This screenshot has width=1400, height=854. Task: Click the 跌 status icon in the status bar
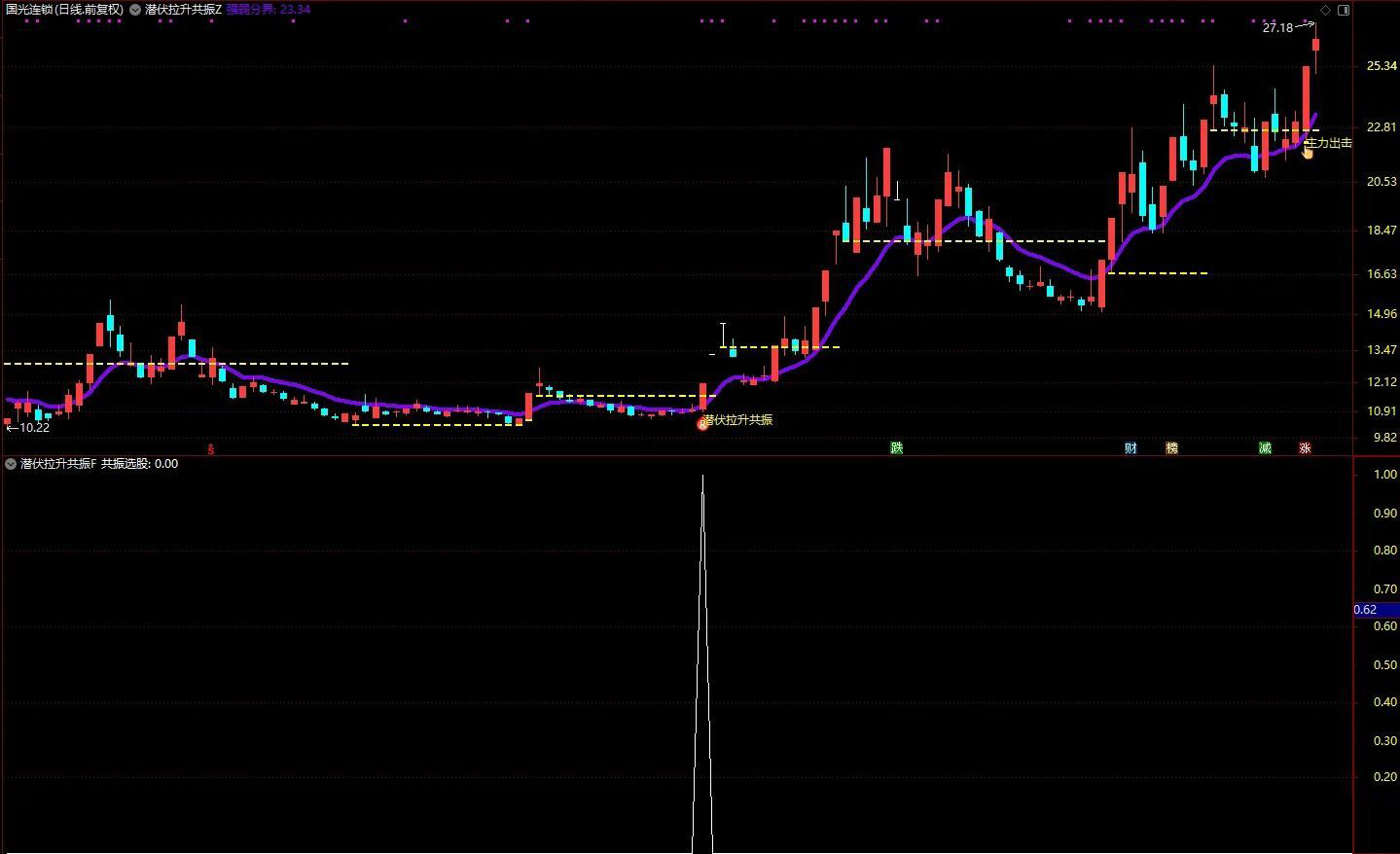895,447
